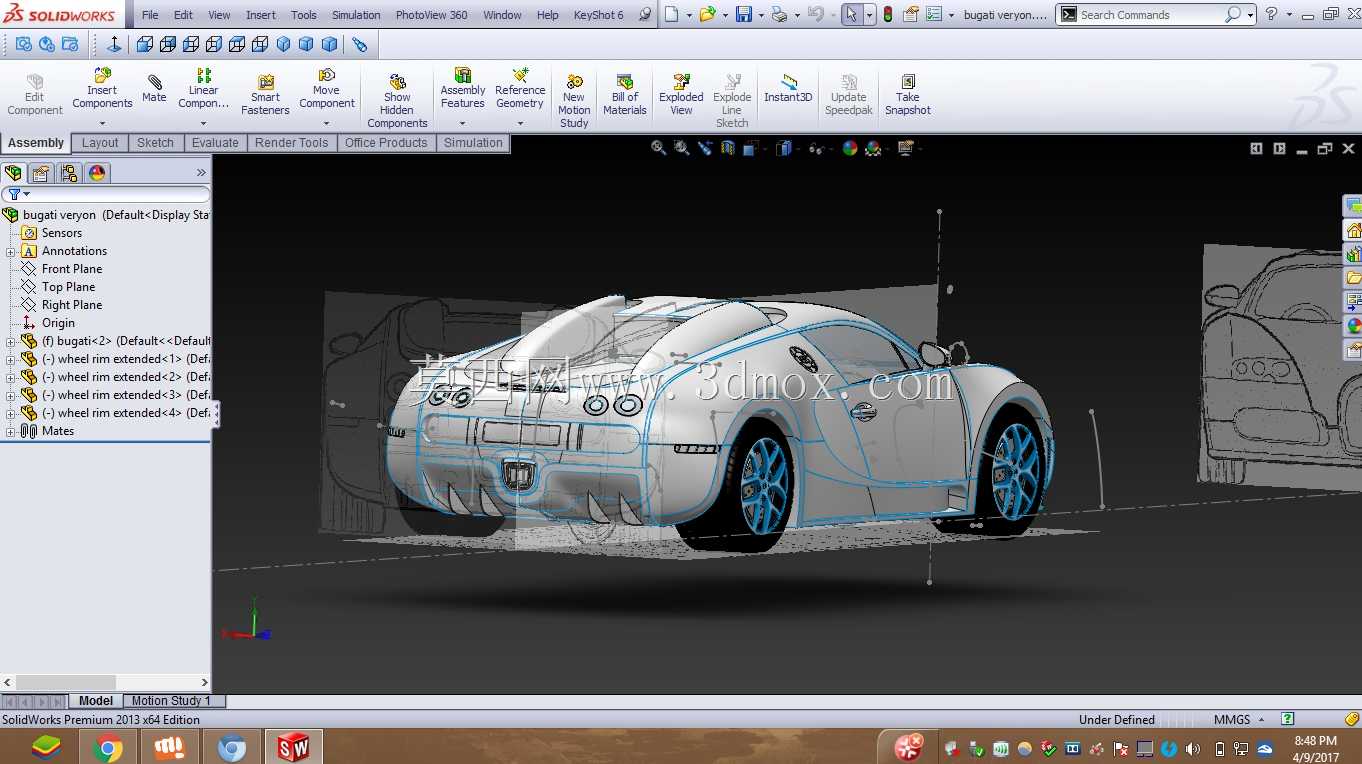Viewport: 1362px width, 764px height.
Task: Click Take Snapshot in the ribbon
Action: pyautogui.click(x=908, y=96)
